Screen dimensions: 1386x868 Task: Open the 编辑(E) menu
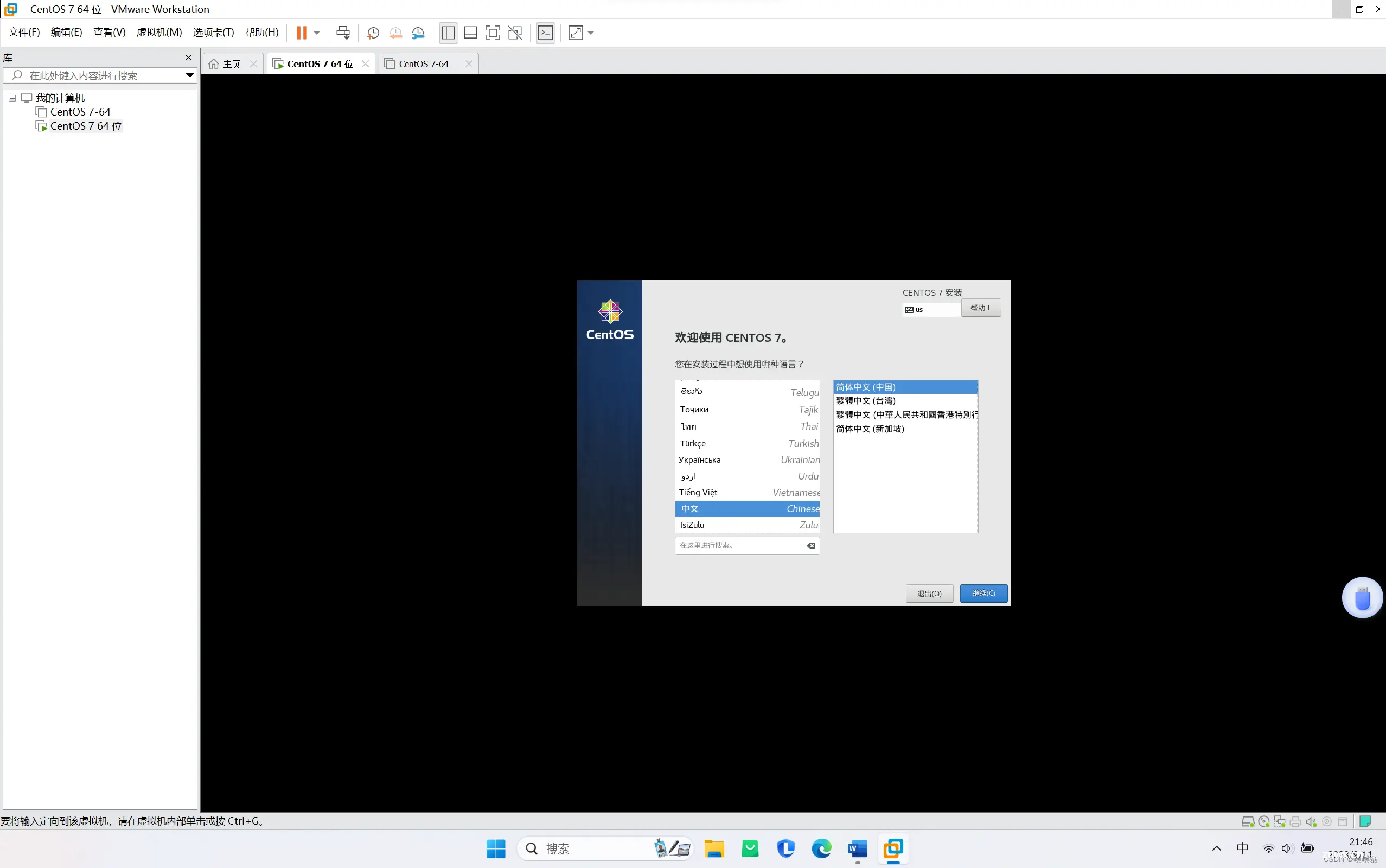tap(67, 33)
